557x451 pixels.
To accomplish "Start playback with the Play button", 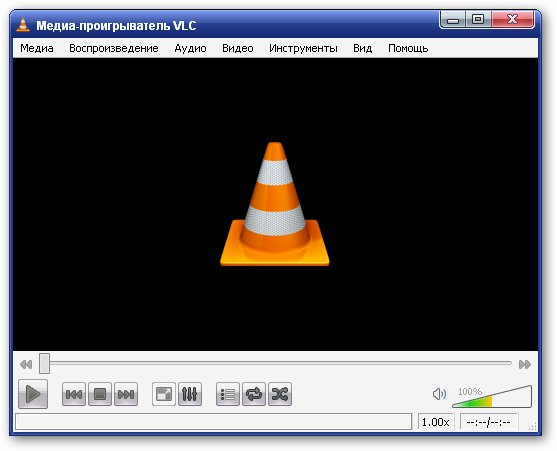I will [x=33, y=394].
